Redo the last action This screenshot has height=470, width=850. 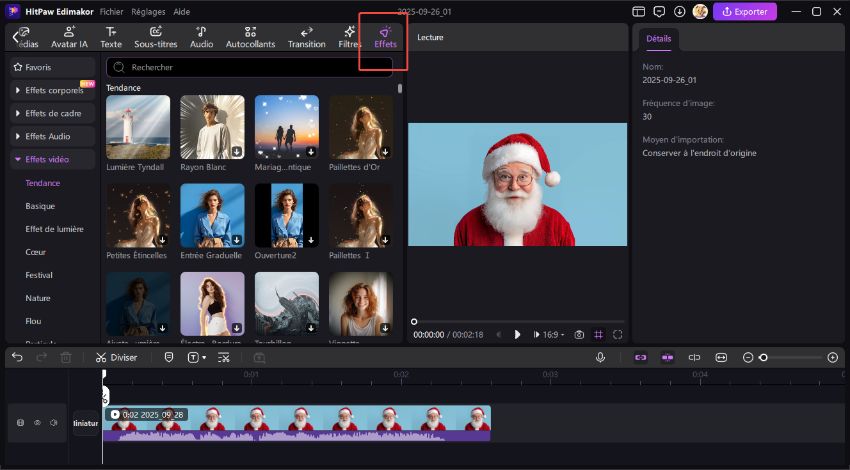(41, 357)
